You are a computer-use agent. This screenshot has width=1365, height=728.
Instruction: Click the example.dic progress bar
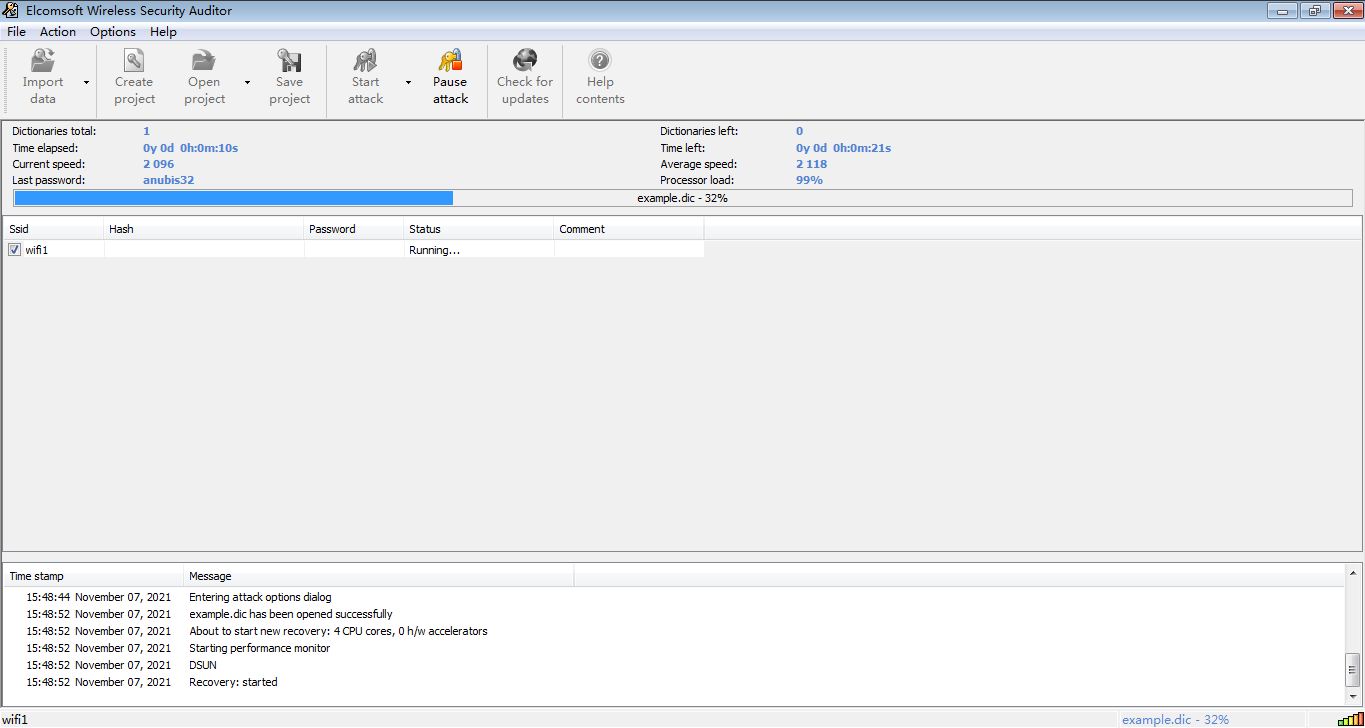coord(682,198)
